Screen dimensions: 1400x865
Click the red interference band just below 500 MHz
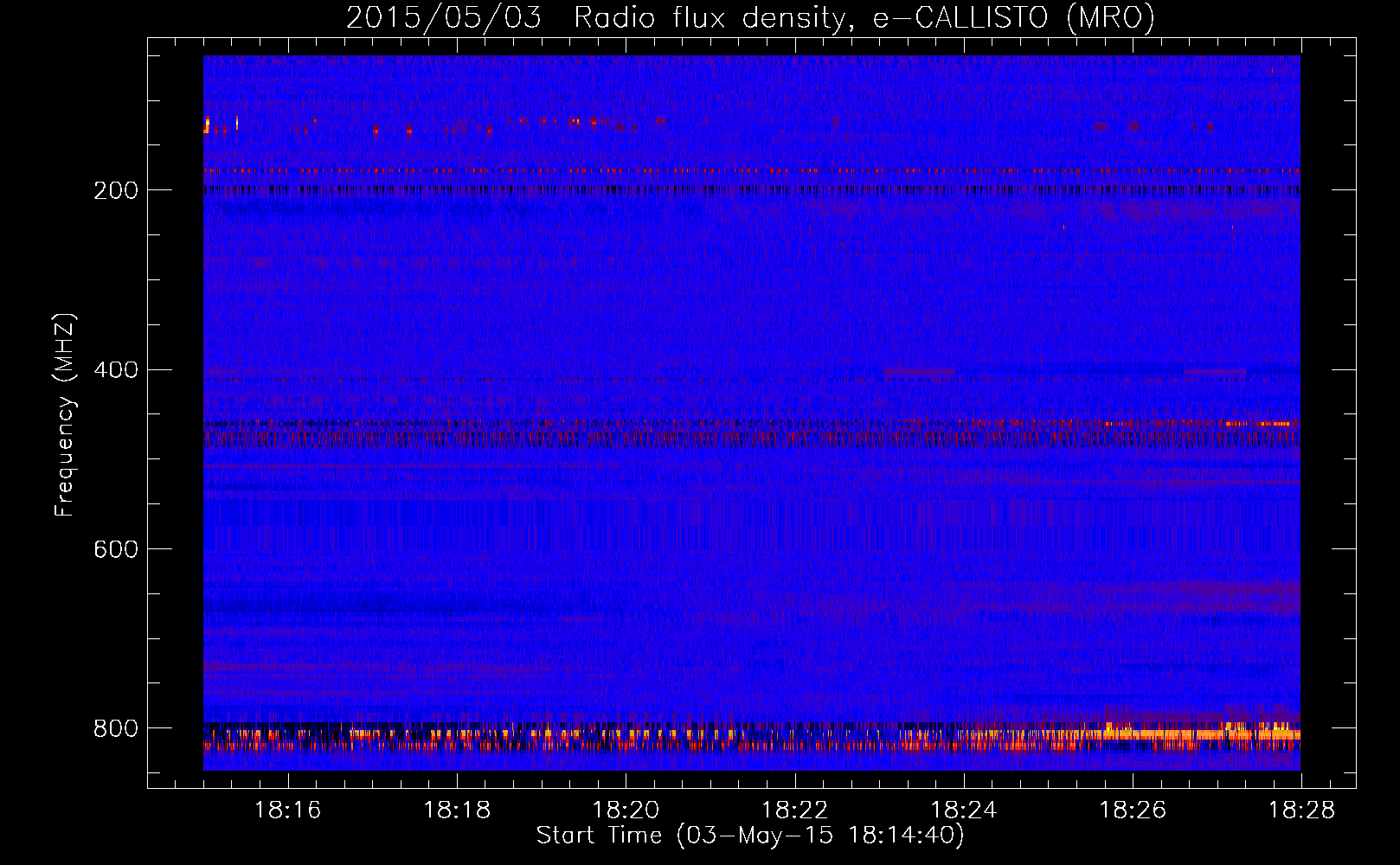coord(751,439)
